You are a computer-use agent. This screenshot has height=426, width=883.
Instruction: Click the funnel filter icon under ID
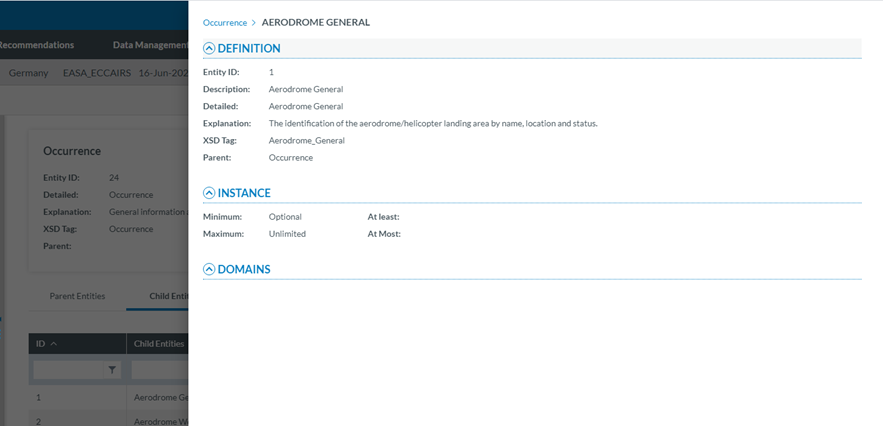pyautogui.click(x=112, y=370)
